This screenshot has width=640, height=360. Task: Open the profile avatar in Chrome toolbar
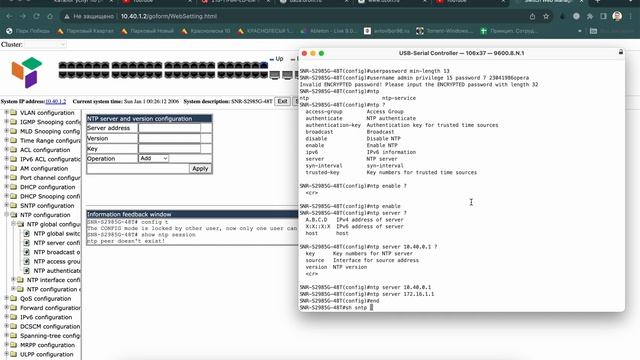[x=617, y=16]
